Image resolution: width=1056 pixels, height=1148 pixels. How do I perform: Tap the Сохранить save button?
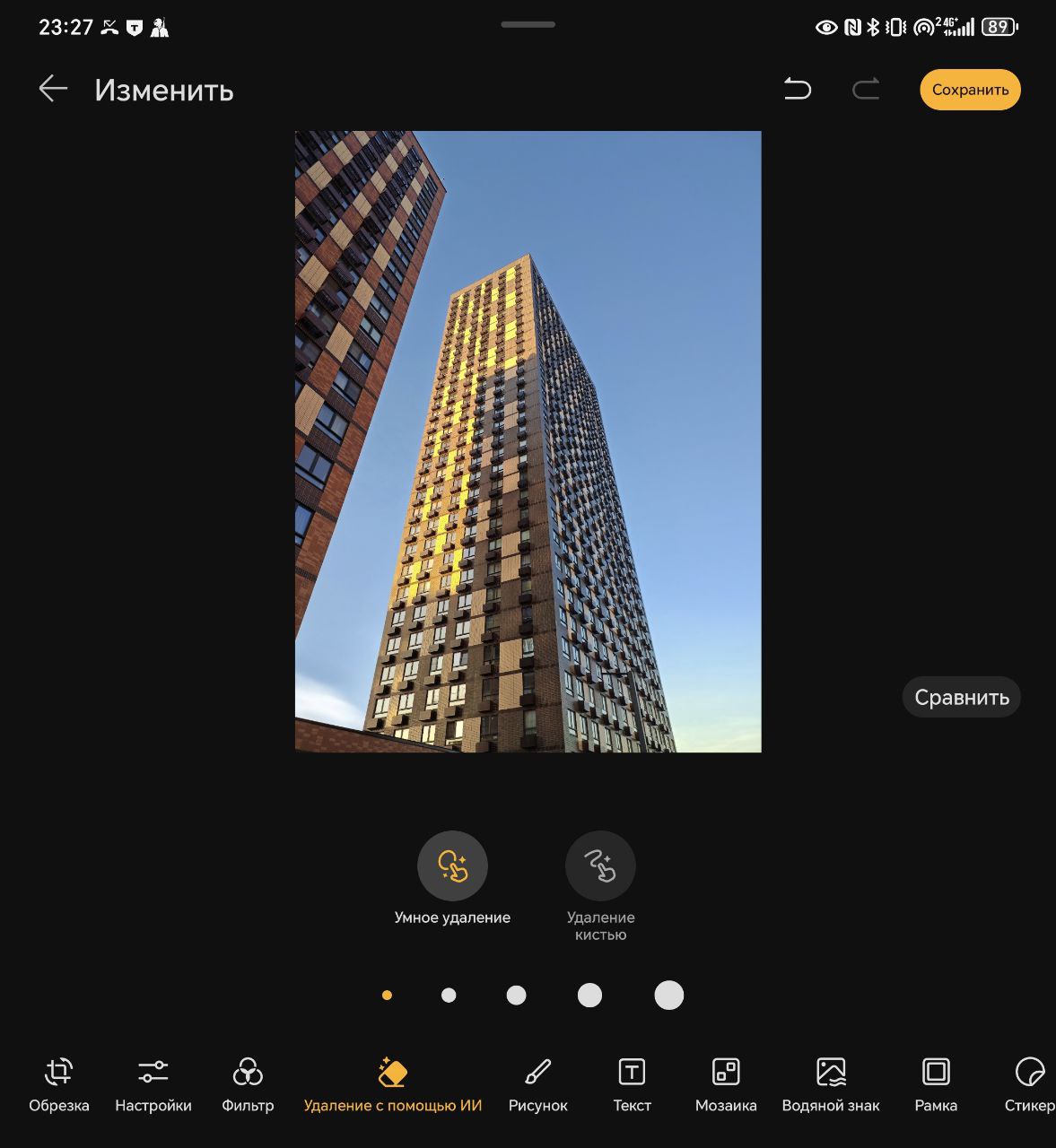(970, 90)
